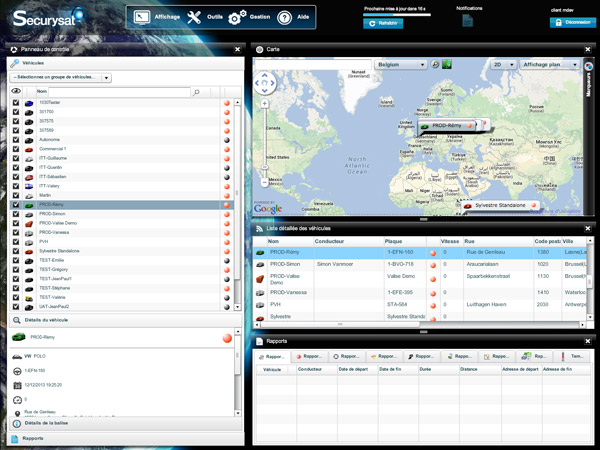Click the Aide question mark icon
Screen dimensions: 600x450
[285, 18]
